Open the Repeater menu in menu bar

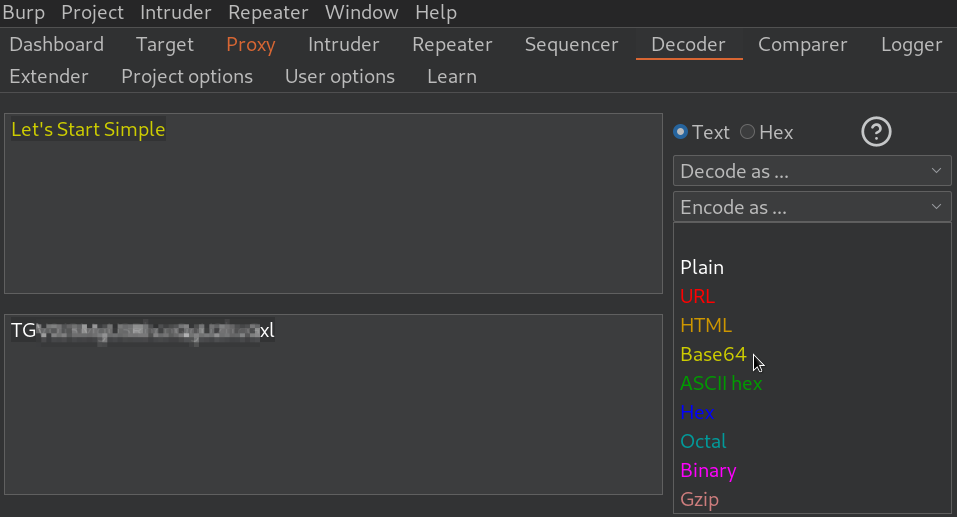tap(268, 12)
